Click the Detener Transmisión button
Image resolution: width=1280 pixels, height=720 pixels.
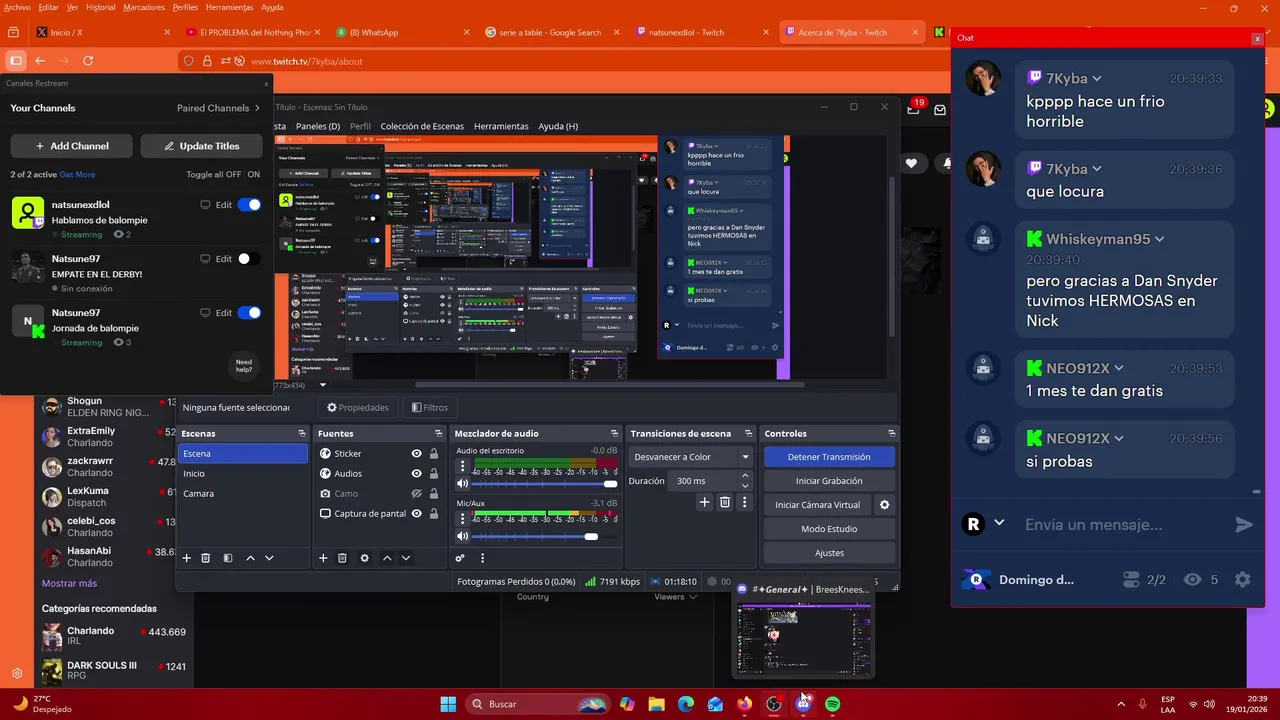coord(829,457)
